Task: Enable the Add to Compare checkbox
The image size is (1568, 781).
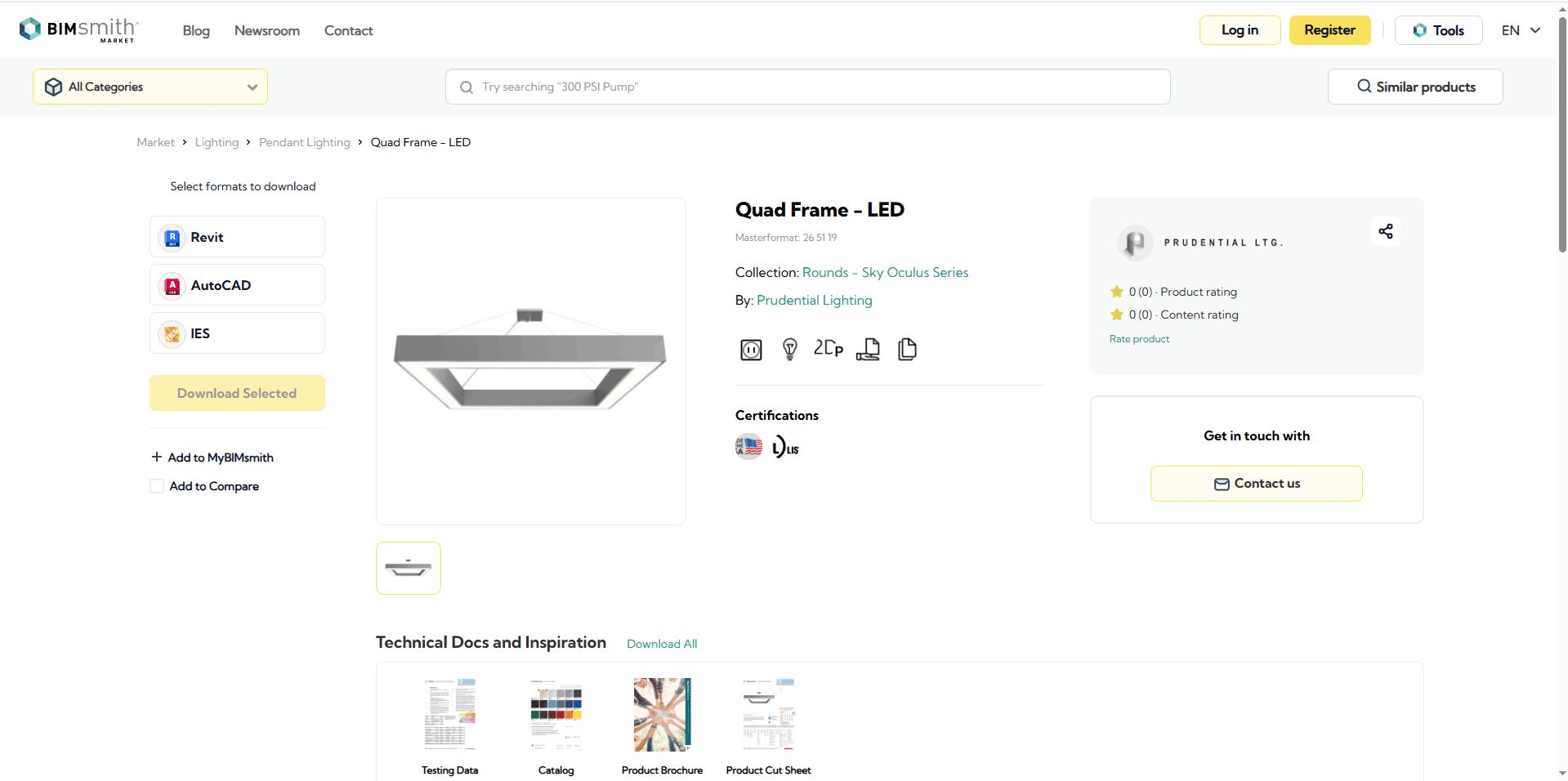Action: tap(156, 485)
